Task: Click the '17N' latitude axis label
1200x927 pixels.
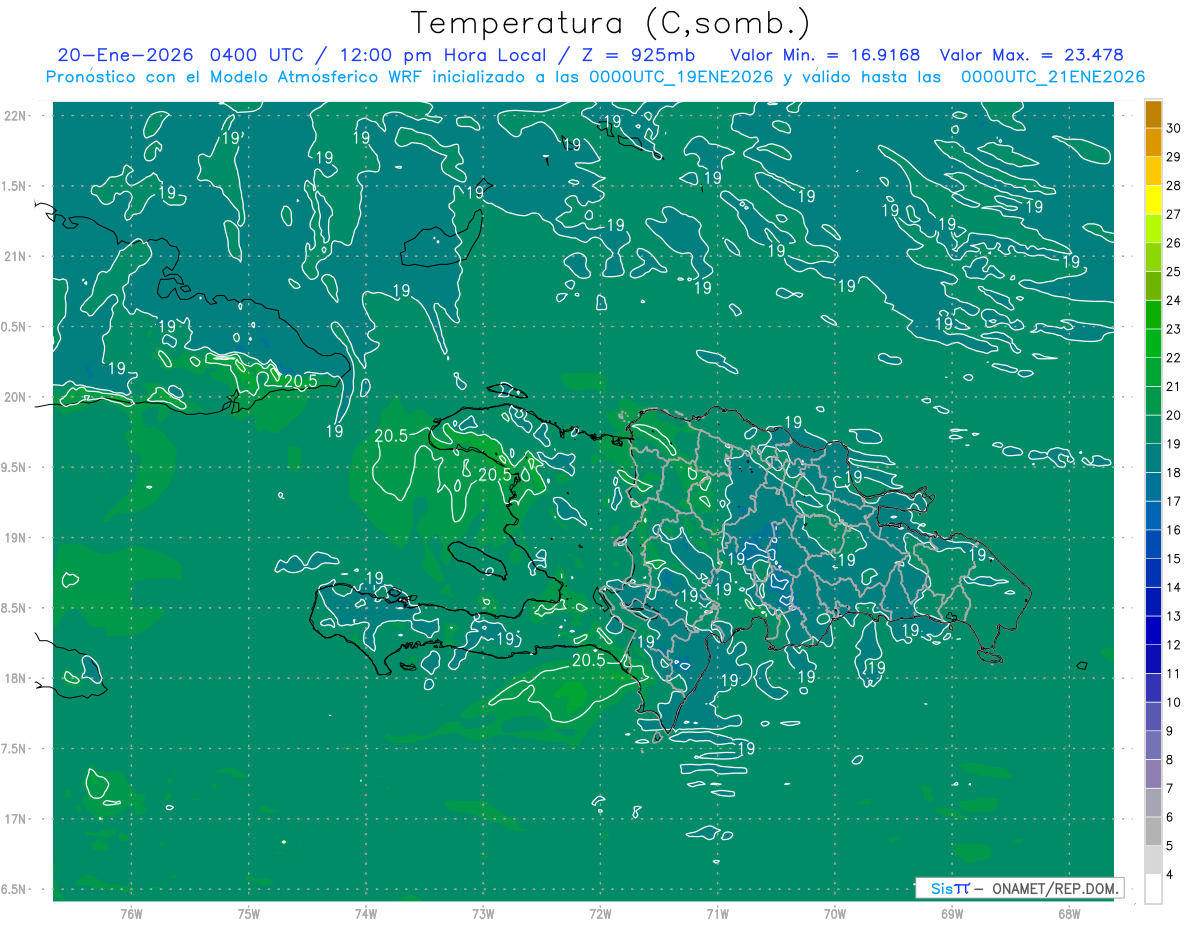Action: point(15,819)
